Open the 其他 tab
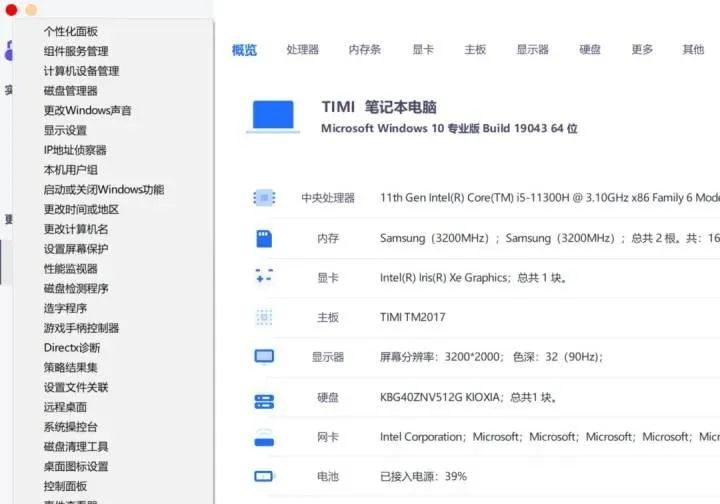The image size is (720, 504). coord(693,49)
